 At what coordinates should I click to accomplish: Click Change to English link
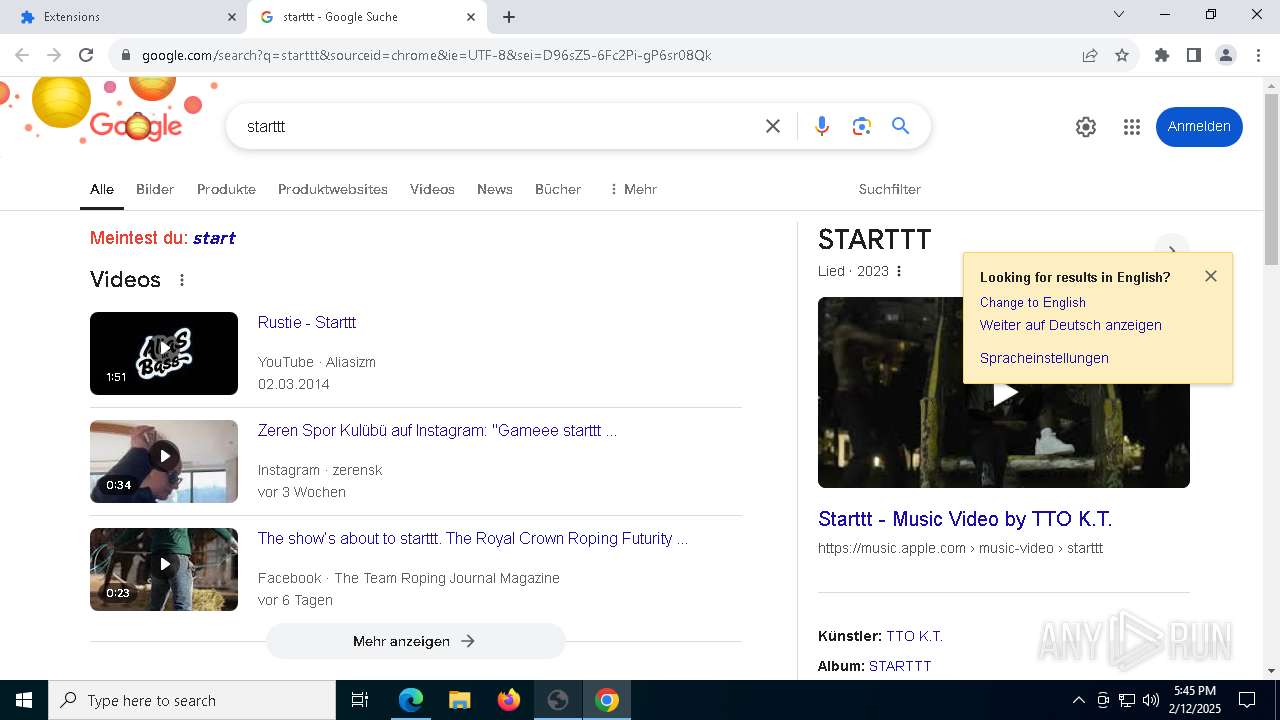point(1033,302)
